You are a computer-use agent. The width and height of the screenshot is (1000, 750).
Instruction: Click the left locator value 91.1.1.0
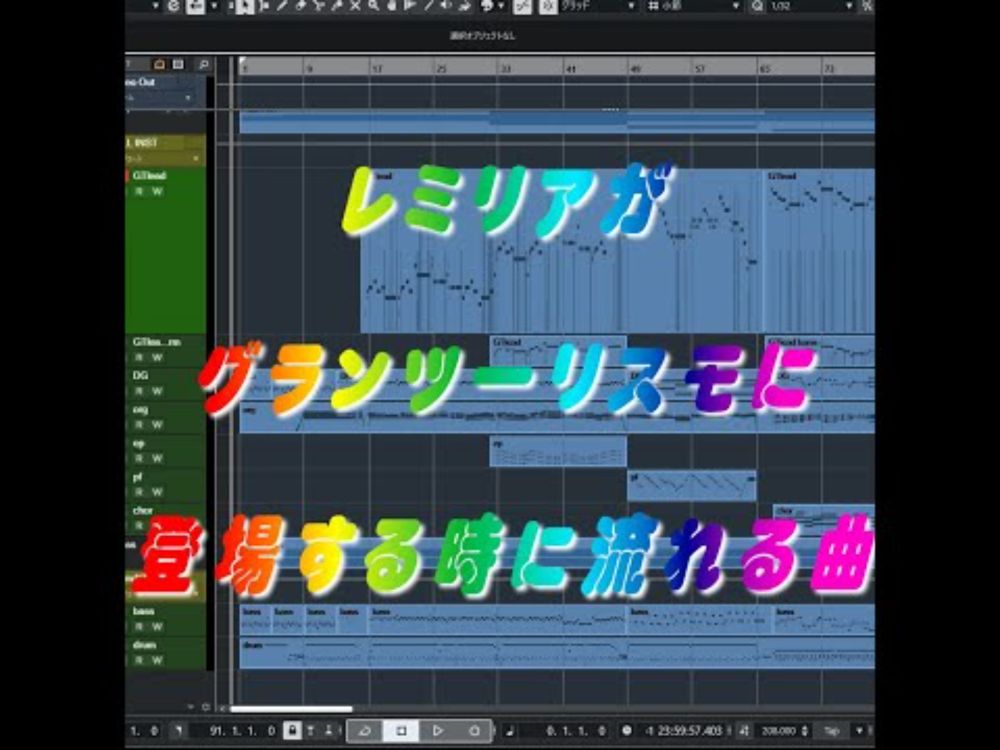243,731
